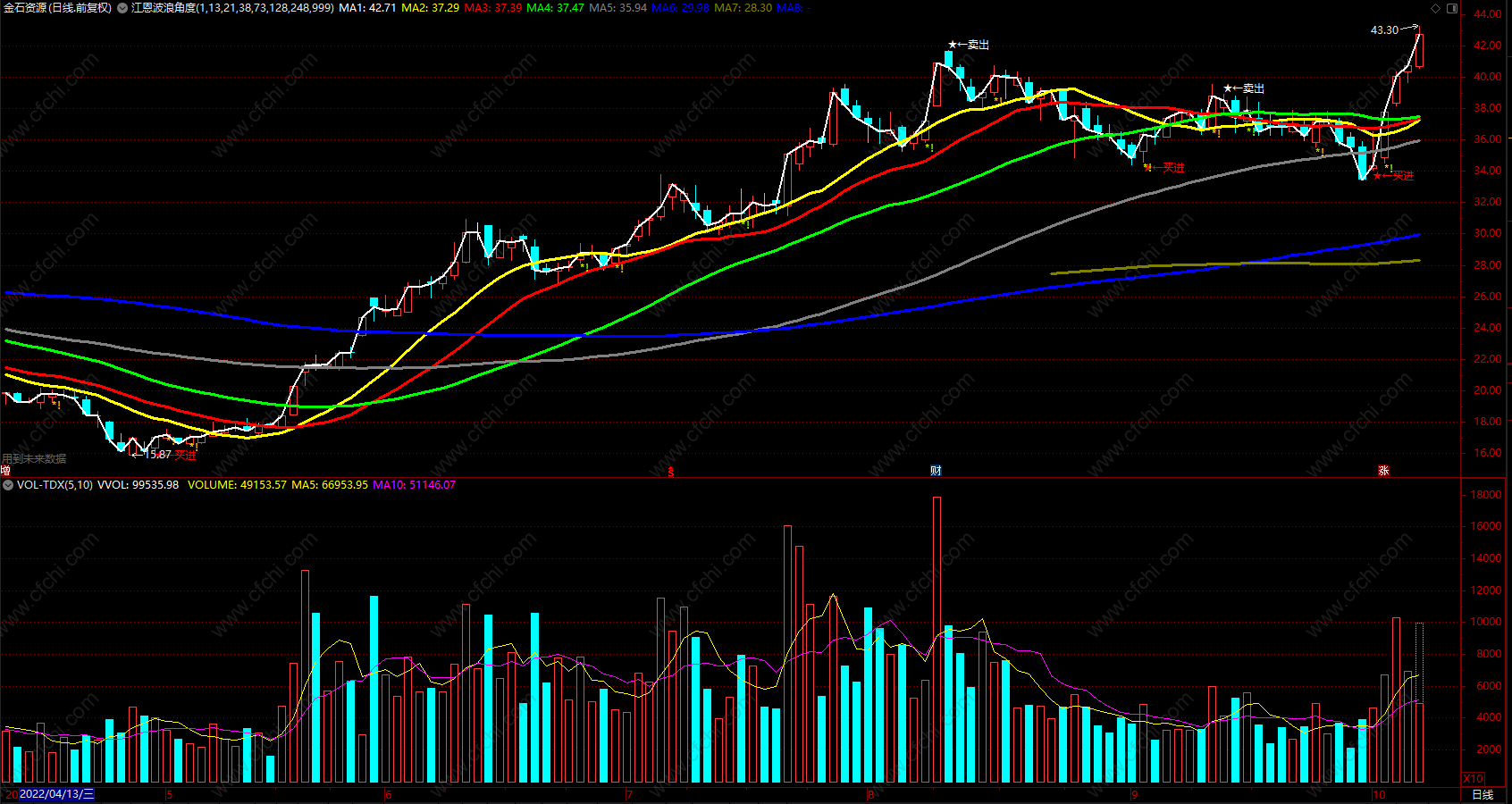Screen dimensions: 1512x804
Task: Click the red $ dividend marker
Action: click(671, 472)
